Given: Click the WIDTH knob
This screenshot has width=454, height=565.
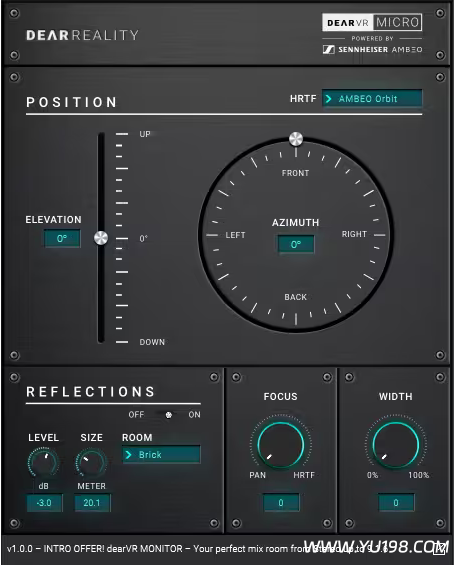Looking at the screenshot, I should coord(396,445).
